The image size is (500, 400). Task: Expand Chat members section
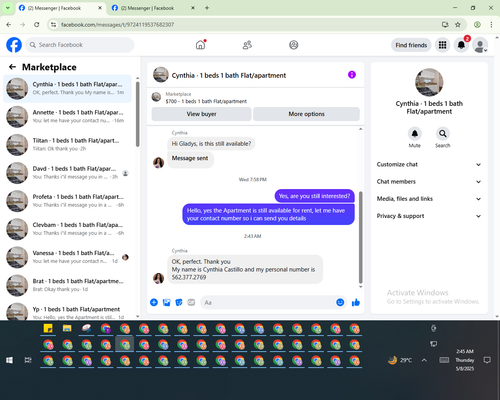[429, 182]
